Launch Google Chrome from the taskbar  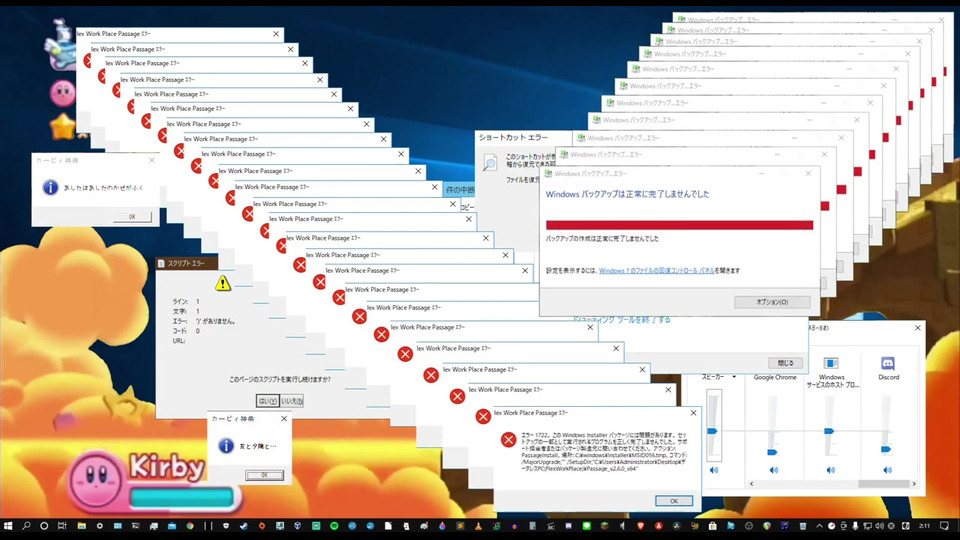pos(190,526)
